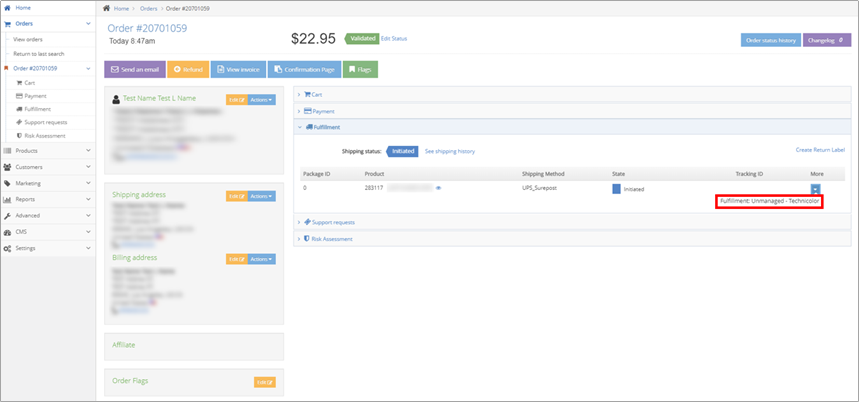Click the Refund button
The width and height of the screenshot is (859, 402).
coord(187,70)
